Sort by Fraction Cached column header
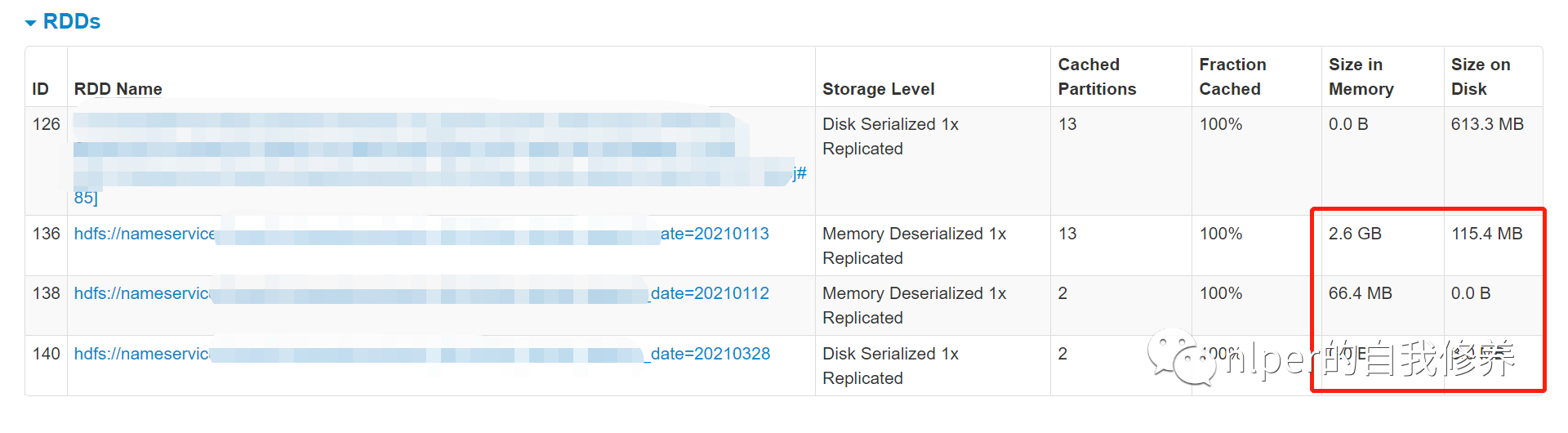 click(1232, 77)
